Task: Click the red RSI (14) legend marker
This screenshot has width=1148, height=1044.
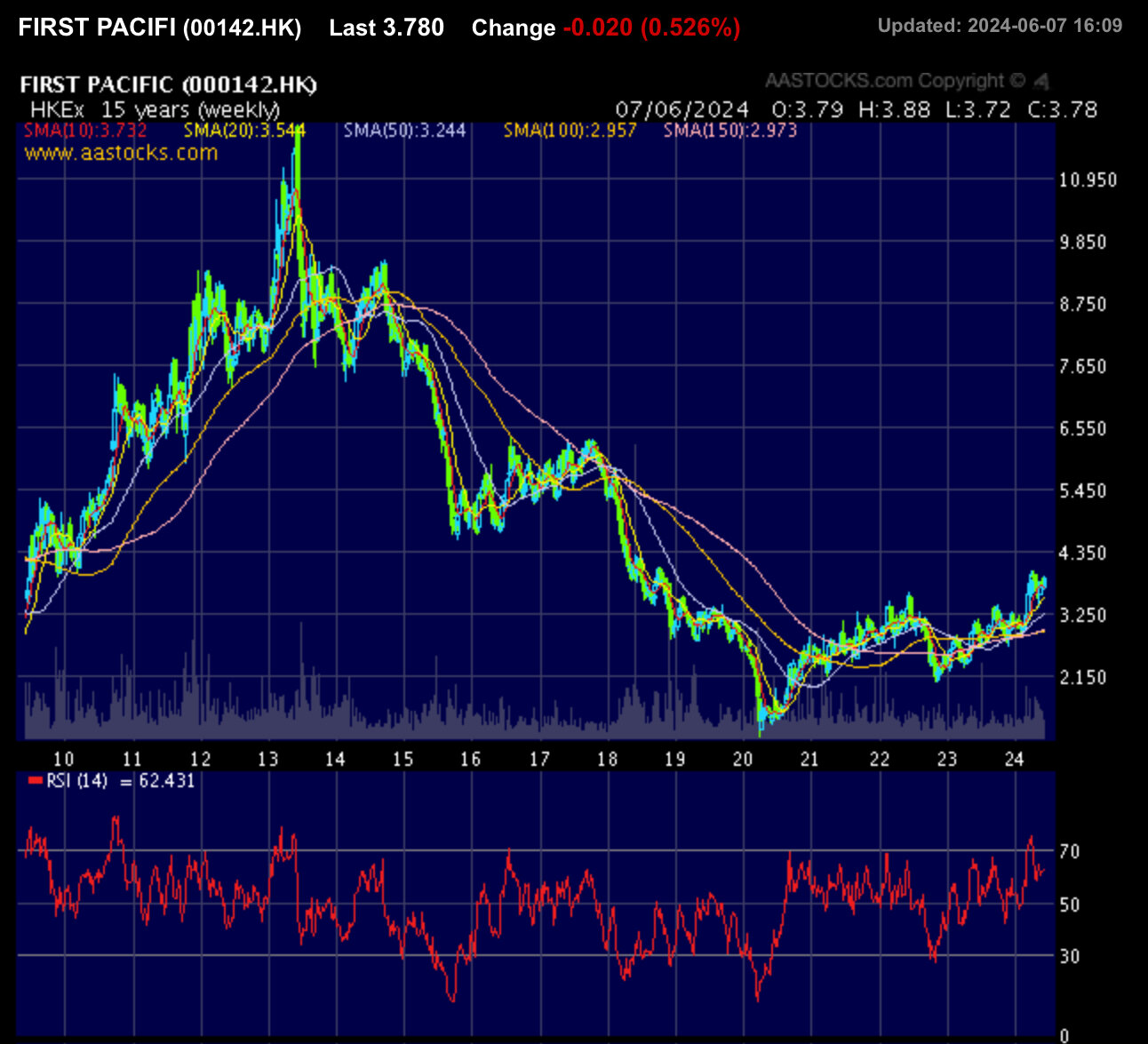Action: point(35,781)
